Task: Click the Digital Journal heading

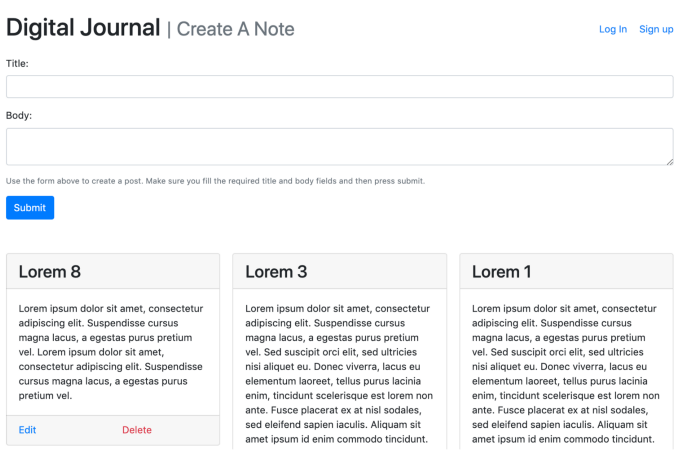Action: tap(83, 28)
